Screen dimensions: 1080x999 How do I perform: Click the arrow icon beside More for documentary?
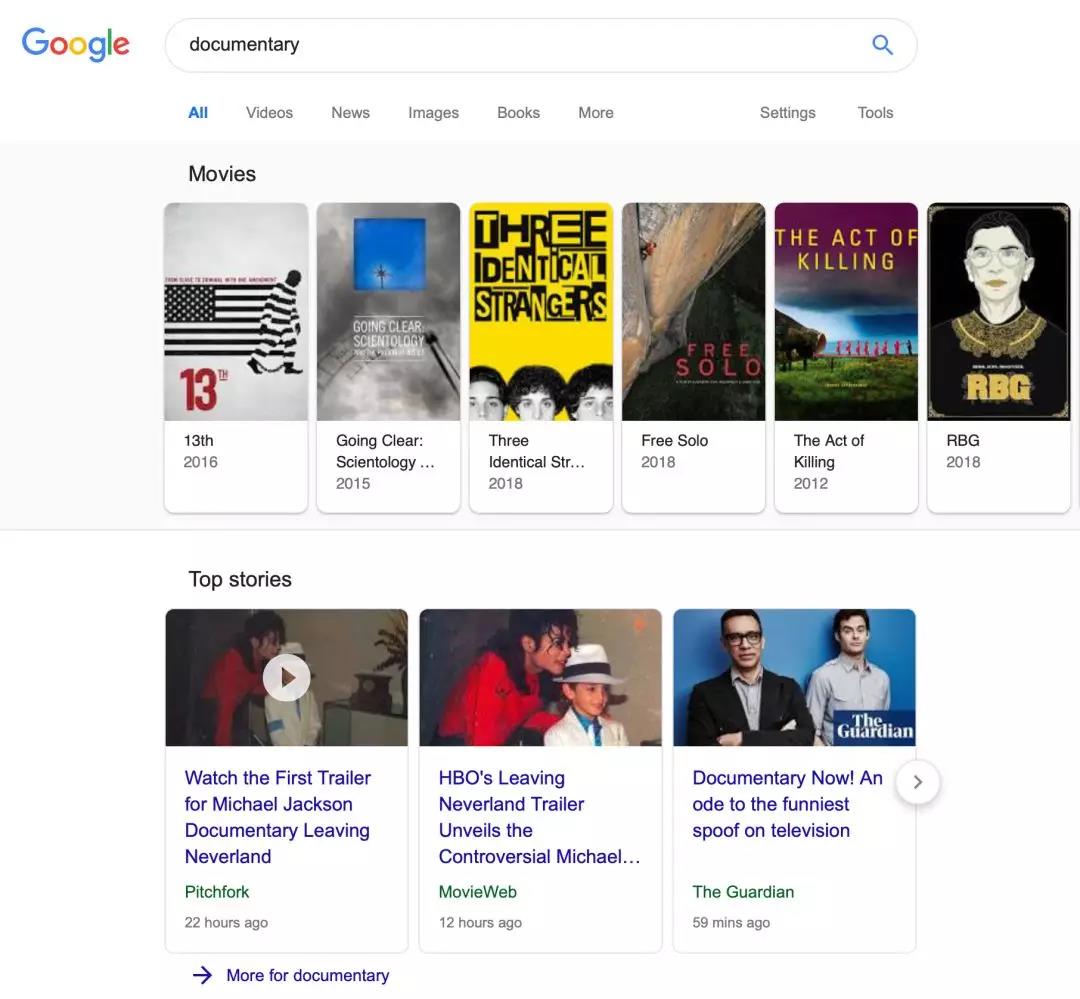click(202, 975)
